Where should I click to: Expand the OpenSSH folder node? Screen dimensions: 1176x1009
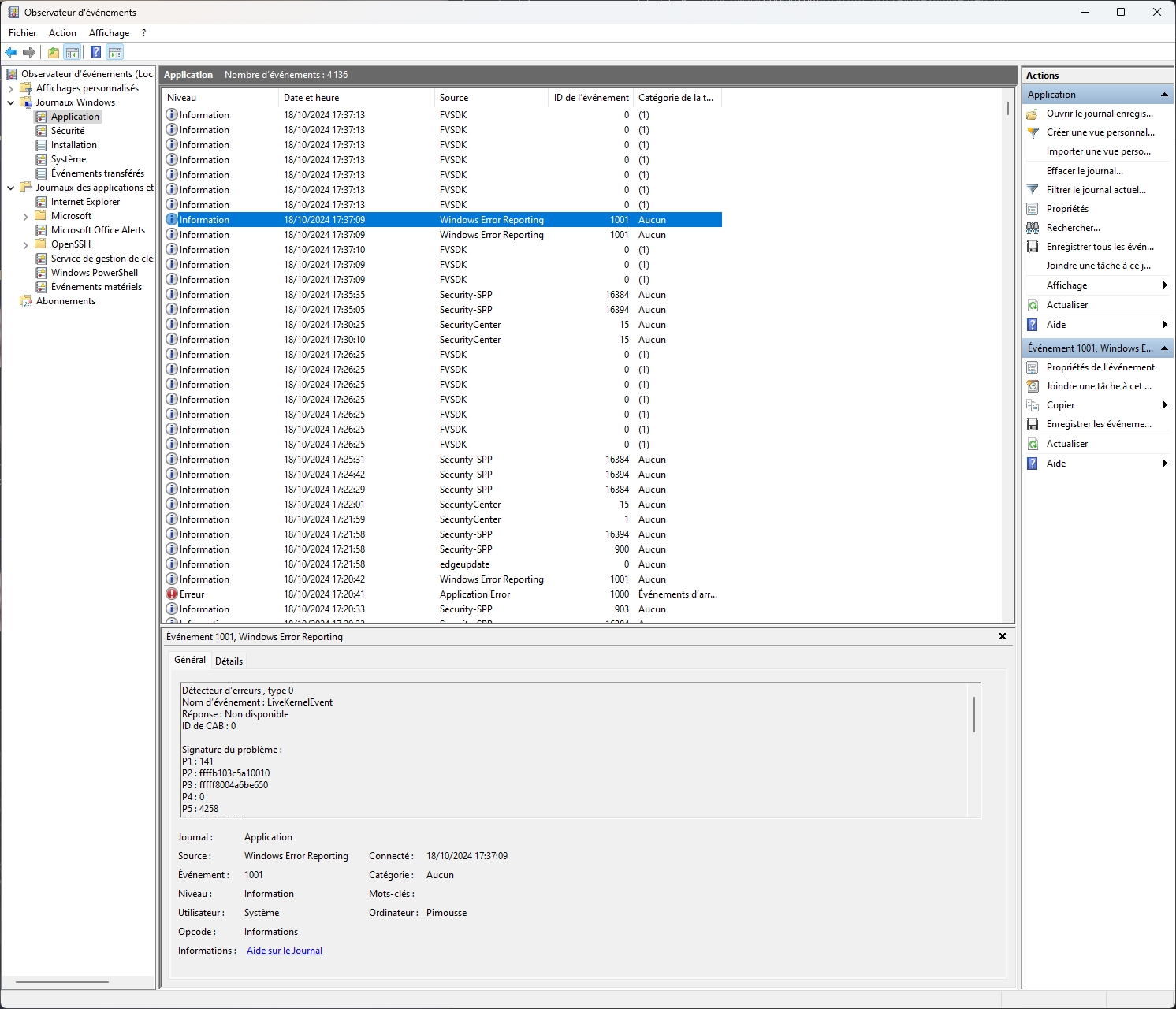pyautogui.click(x=26, y=244)
